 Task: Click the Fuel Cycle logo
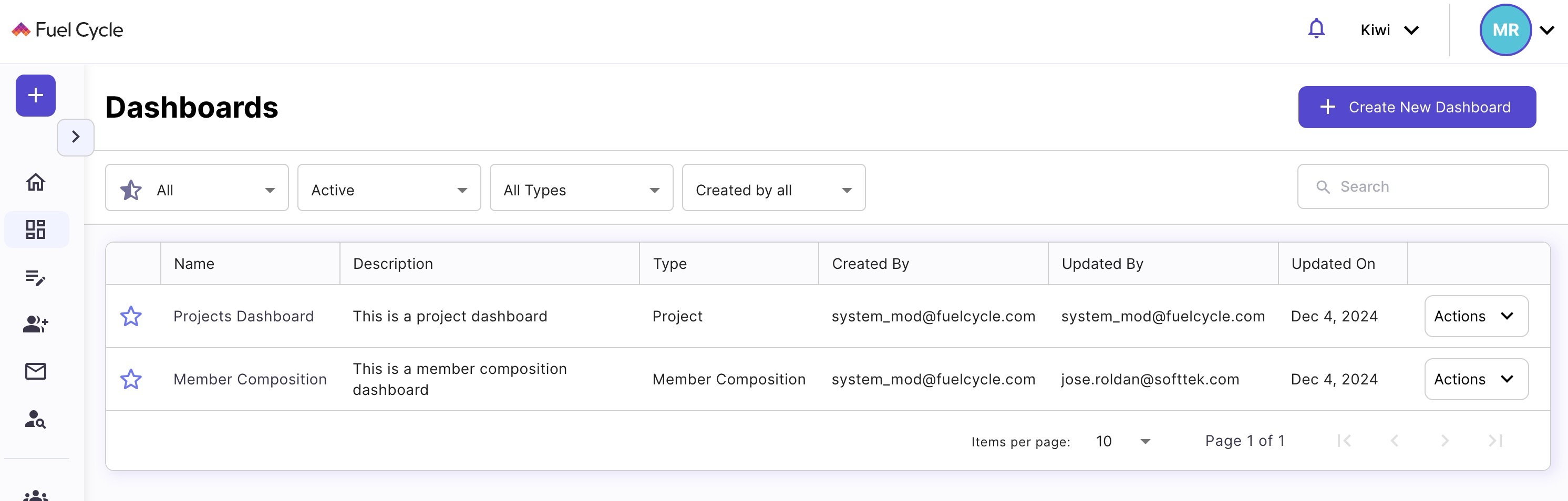pos(68,30)
